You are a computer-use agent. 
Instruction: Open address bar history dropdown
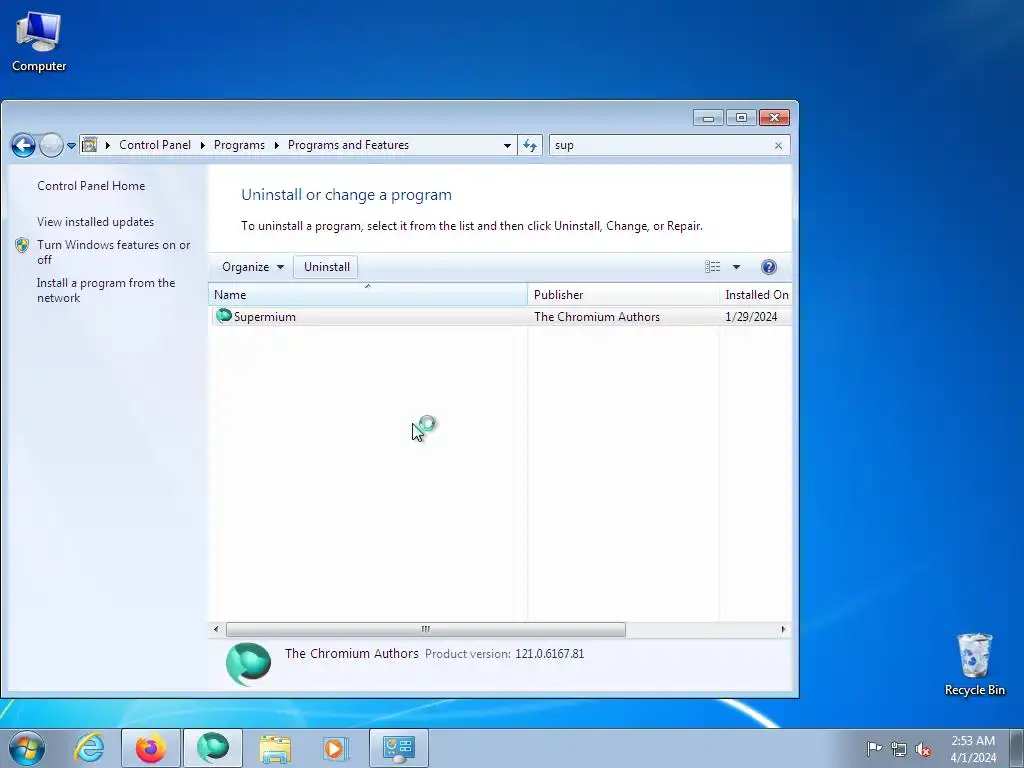[507, 146]
